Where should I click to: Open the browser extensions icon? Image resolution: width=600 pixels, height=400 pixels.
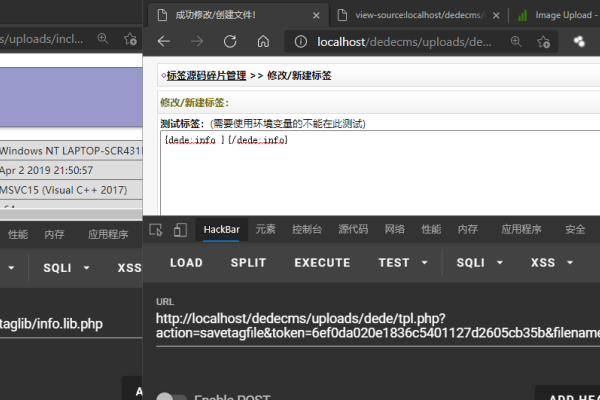tap(579, 41)
